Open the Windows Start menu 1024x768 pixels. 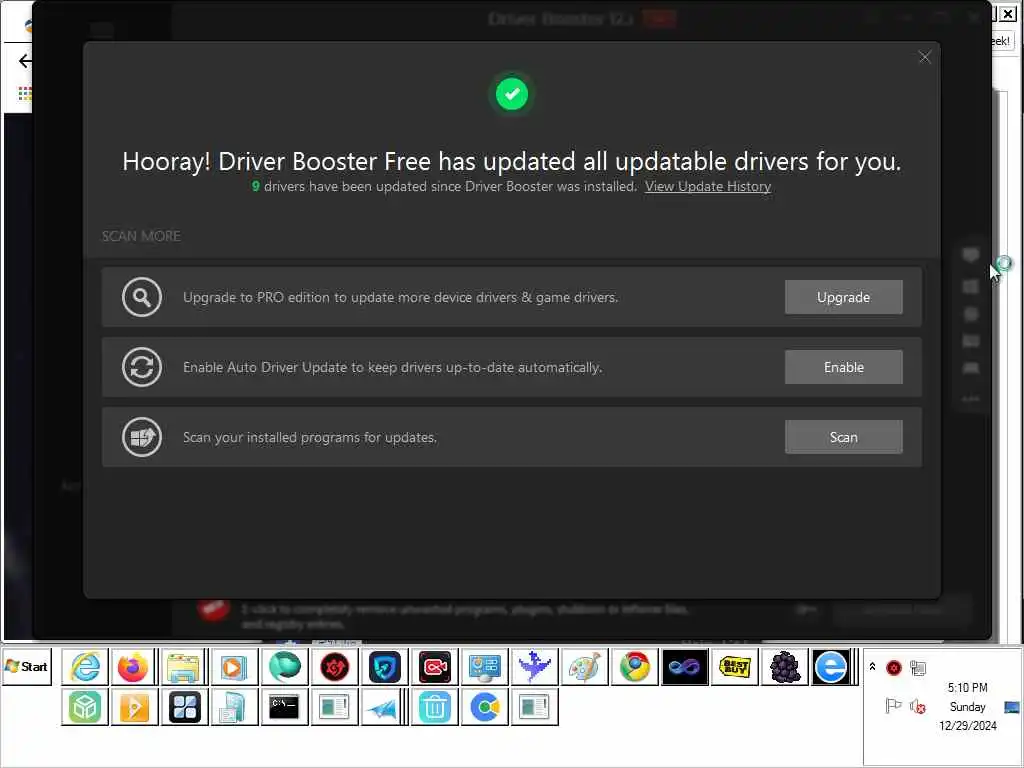pos(27,667)
